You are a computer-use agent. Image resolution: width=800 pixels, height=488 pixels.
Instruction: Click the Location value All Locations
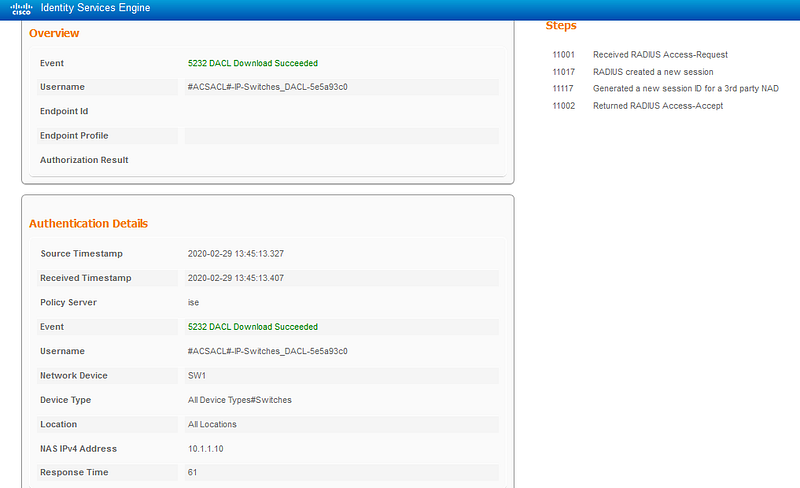coord(212,424)
